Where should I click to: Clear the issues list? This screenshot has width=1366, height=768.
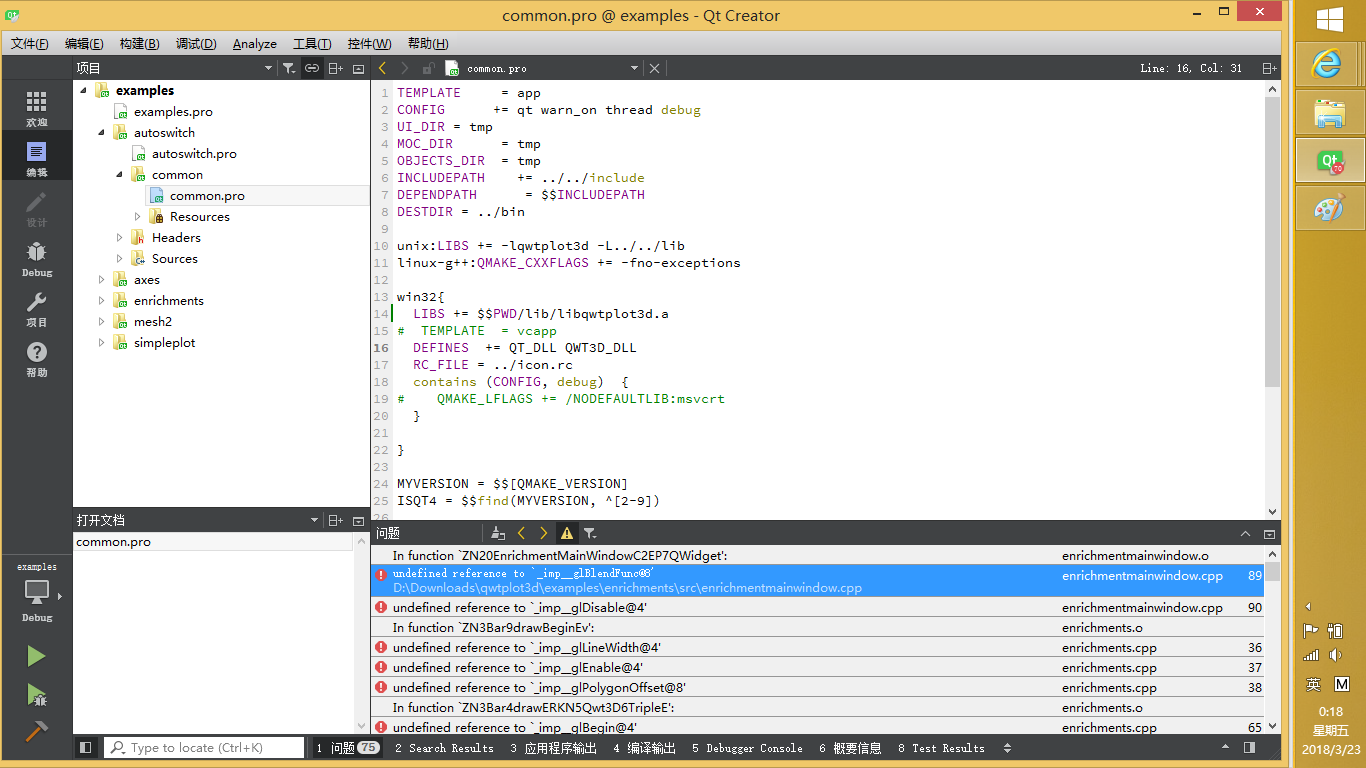[x=498, y=534]
